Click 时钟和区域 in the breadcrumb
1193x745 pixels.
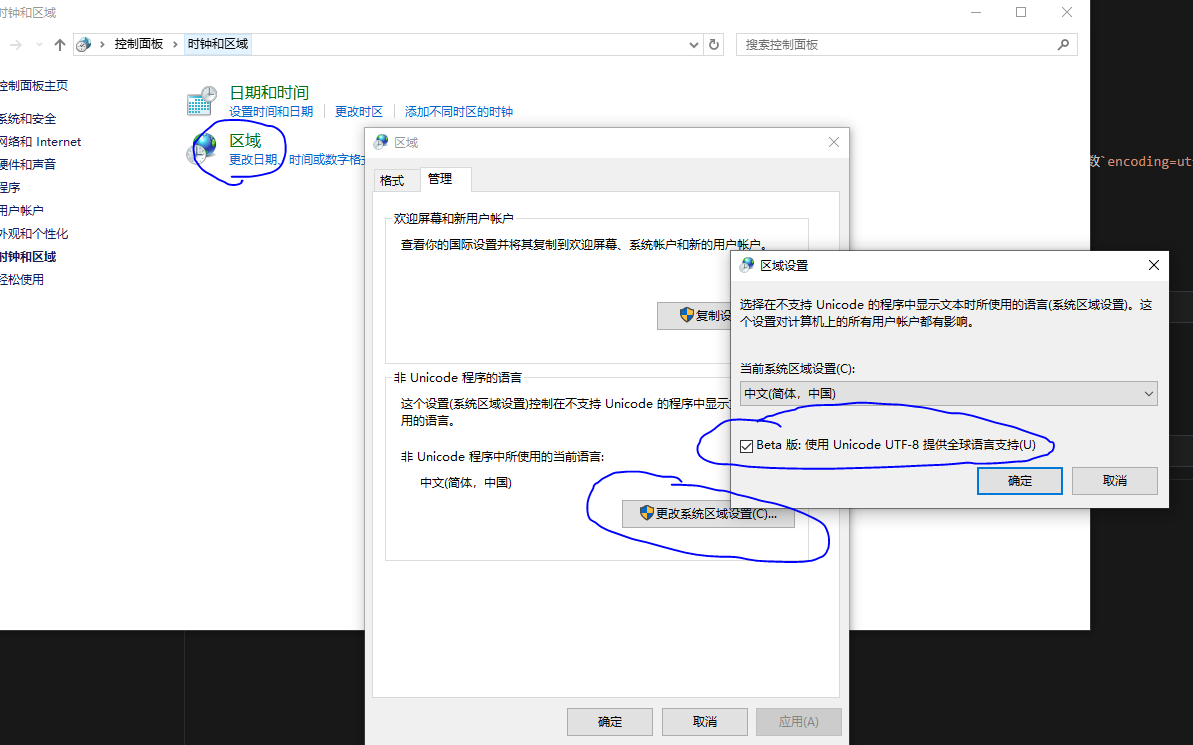pos(218,44)
